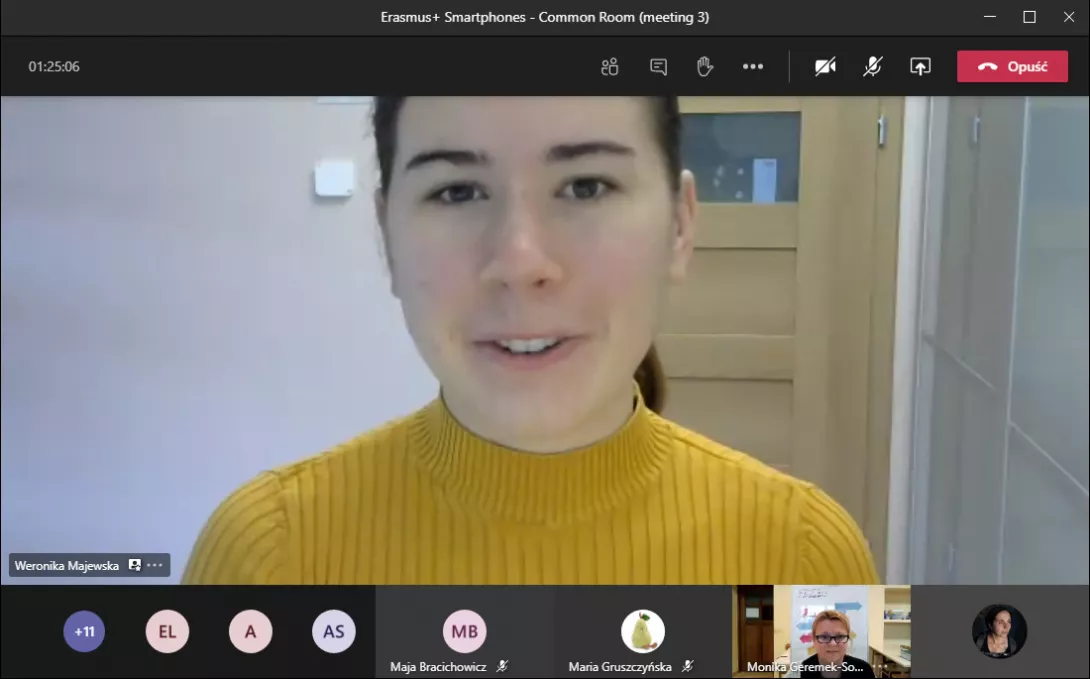1090x679 pixels.
Task: Open the share content tray
Action: point(920,67)
